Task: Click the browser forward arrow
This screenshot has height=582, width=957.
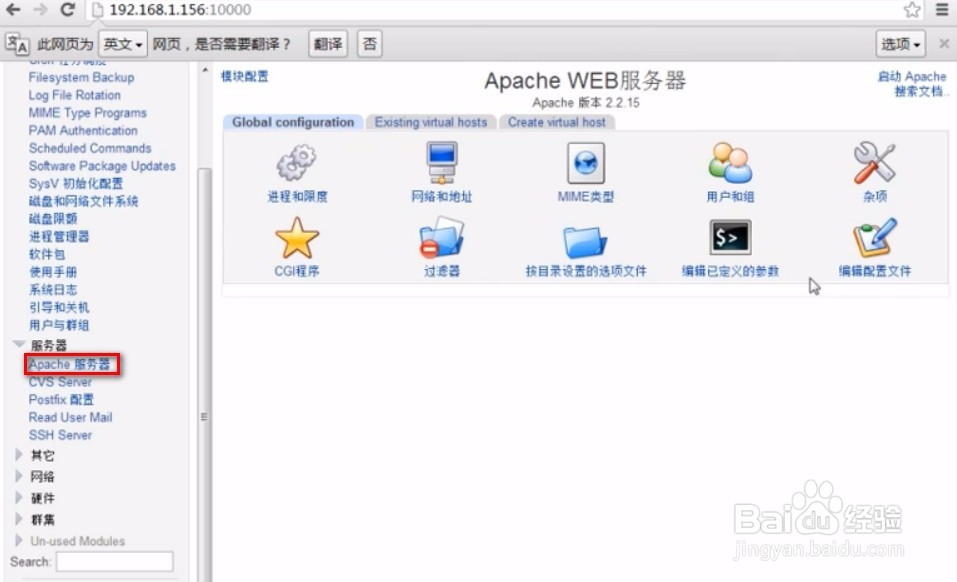Action: pyautogui.click(x=40, y=9)
